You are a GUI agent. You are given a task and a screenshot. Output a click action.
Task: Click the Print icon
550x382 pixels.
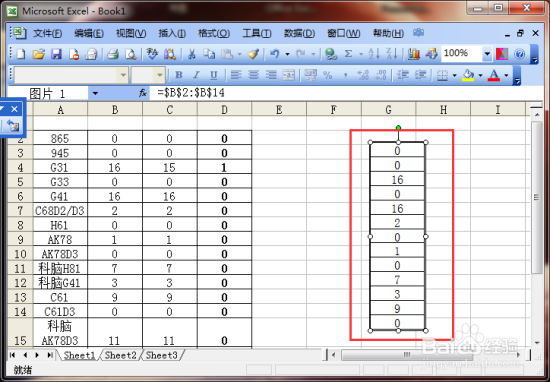(113, 54)
